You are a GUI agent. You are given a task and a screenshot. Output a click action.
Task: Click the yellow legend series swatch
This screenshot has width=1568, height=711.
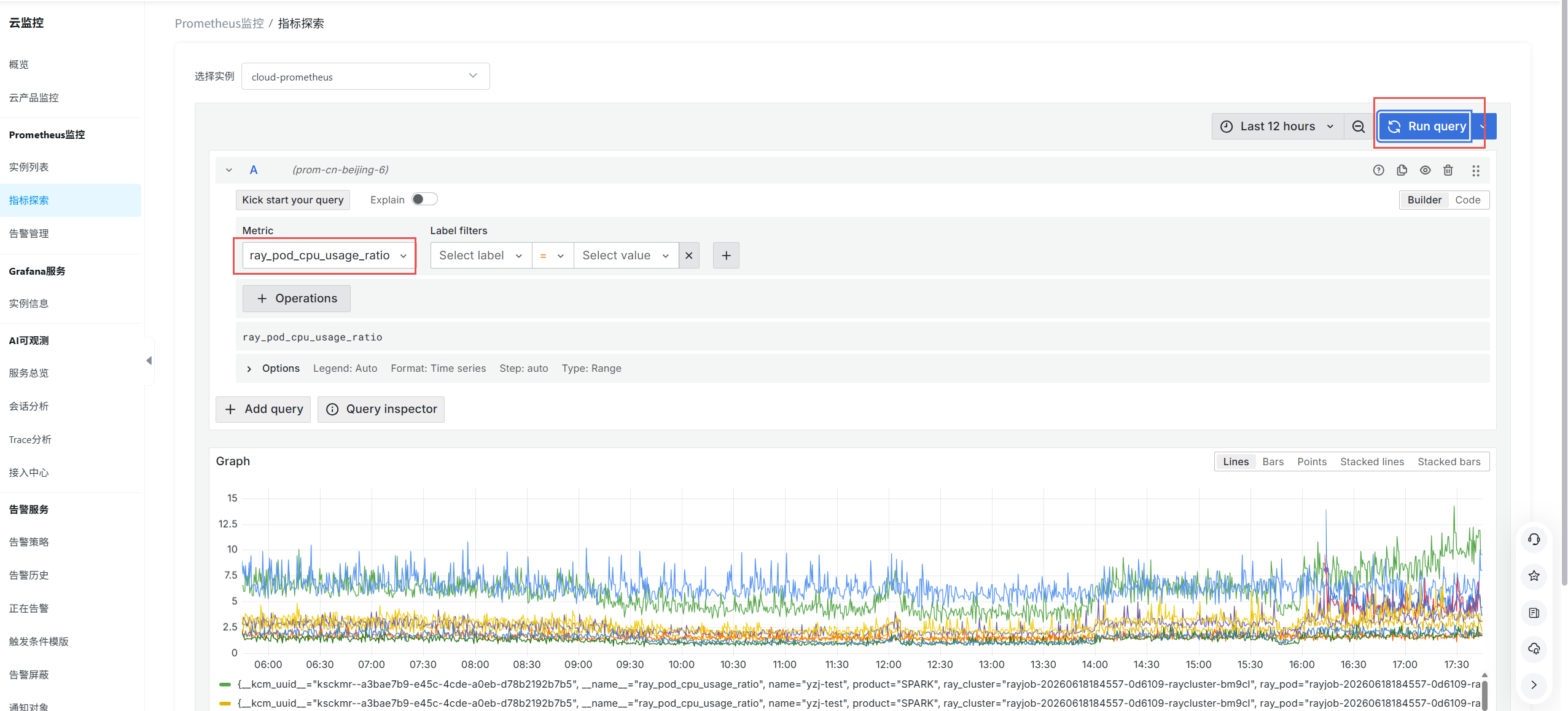coord(225,704)
